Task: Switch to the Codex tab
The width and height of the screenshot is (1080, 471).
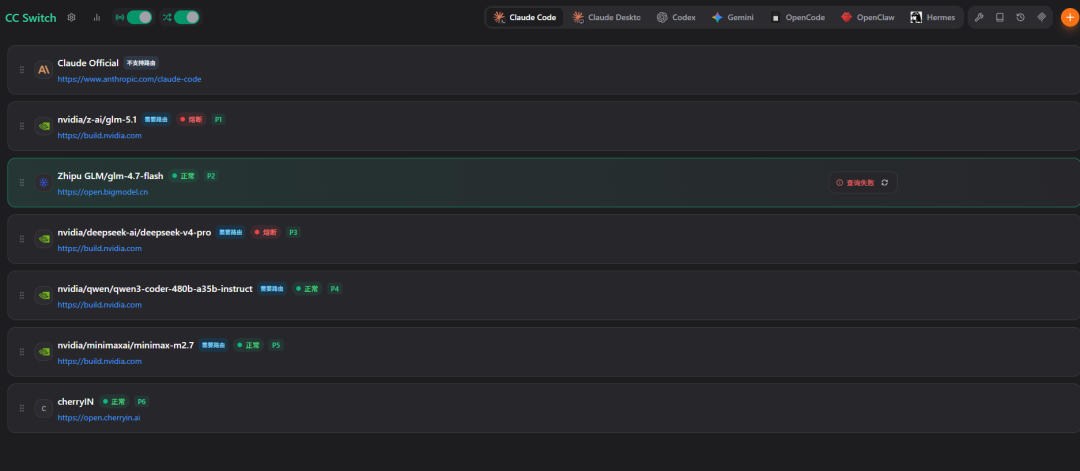Action: pos(676,17)
